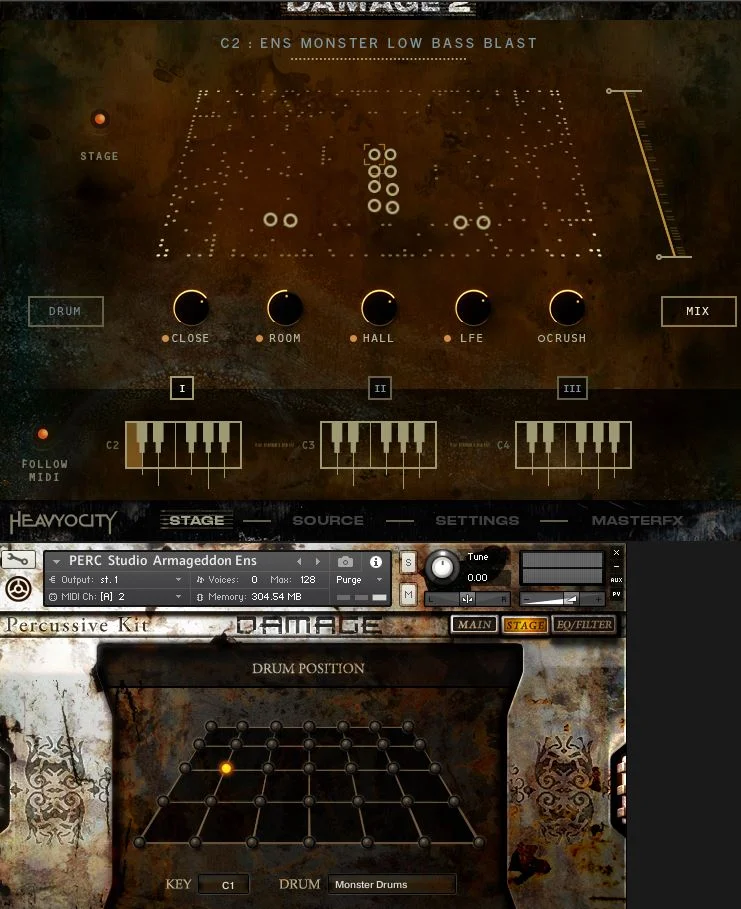This screenshot has width=741, height=909.
Task: Toggle the LFE on/off dot
Action: pos(447,339)
